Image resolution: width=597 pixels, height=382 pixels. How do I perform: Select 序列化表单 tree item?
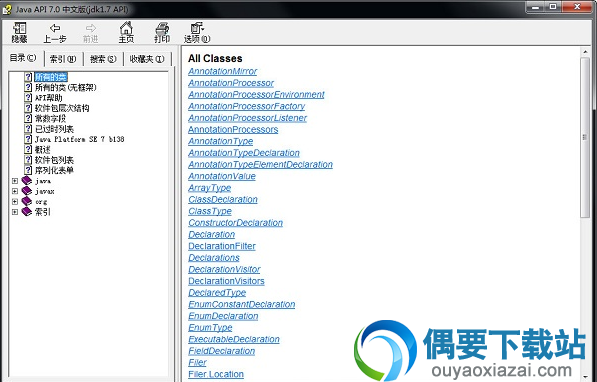(x=54, y=170)
